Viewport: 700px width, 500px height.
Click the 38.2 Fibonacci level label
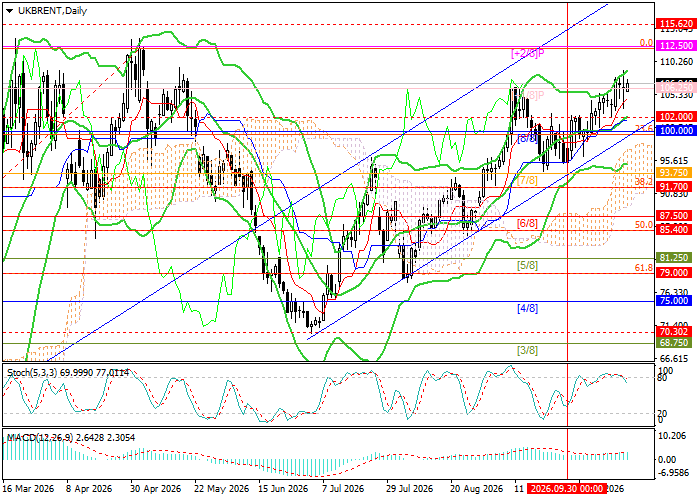click(x=644, y=182)
